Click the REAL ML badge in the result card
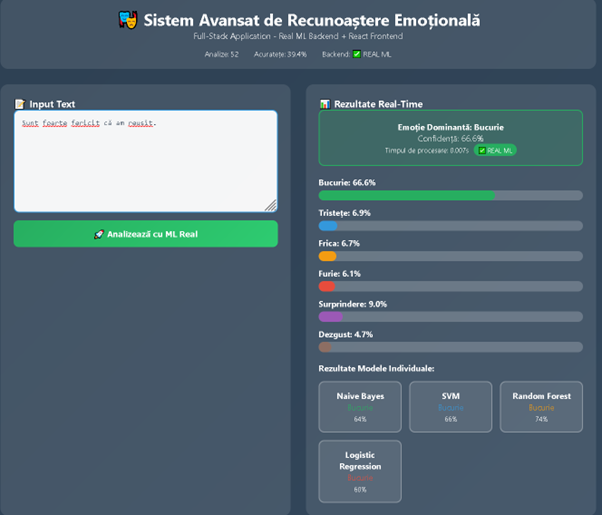Screen dimensions: 602x515 click(x=495, y=150)
